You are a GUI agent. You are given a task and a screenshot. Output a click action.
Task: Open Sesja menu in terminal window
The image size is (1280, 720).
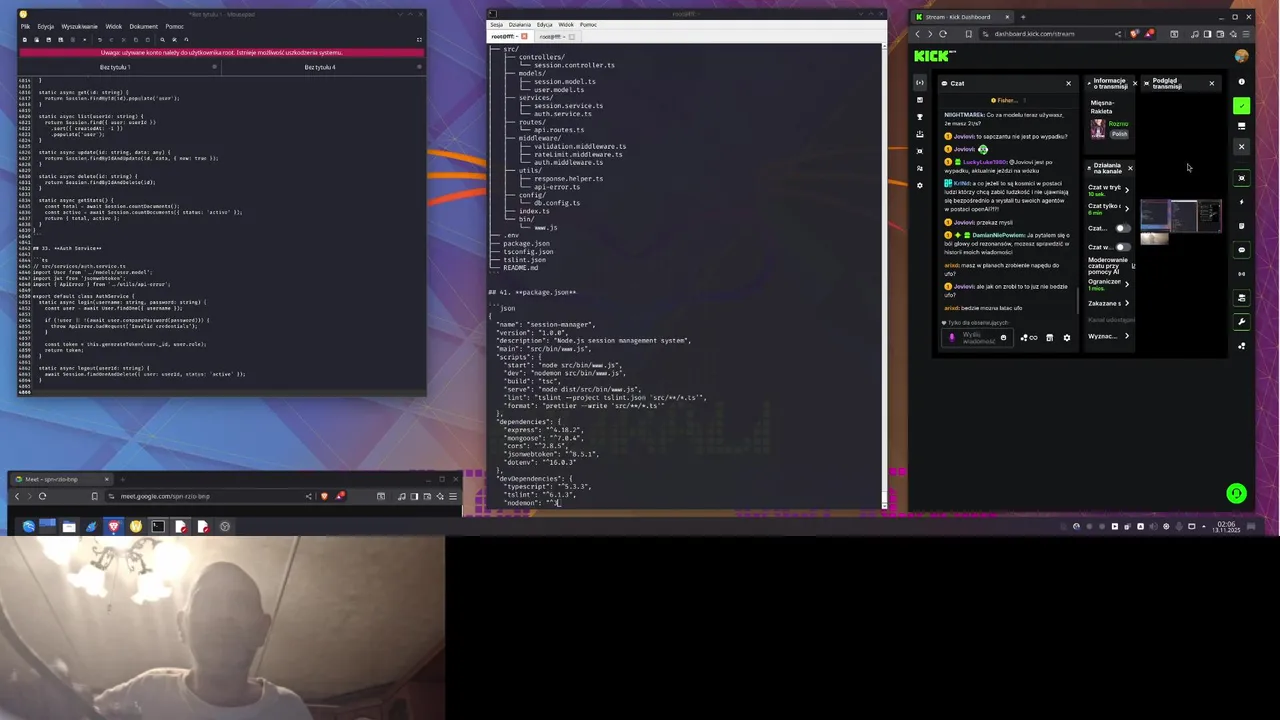point(495,24)
